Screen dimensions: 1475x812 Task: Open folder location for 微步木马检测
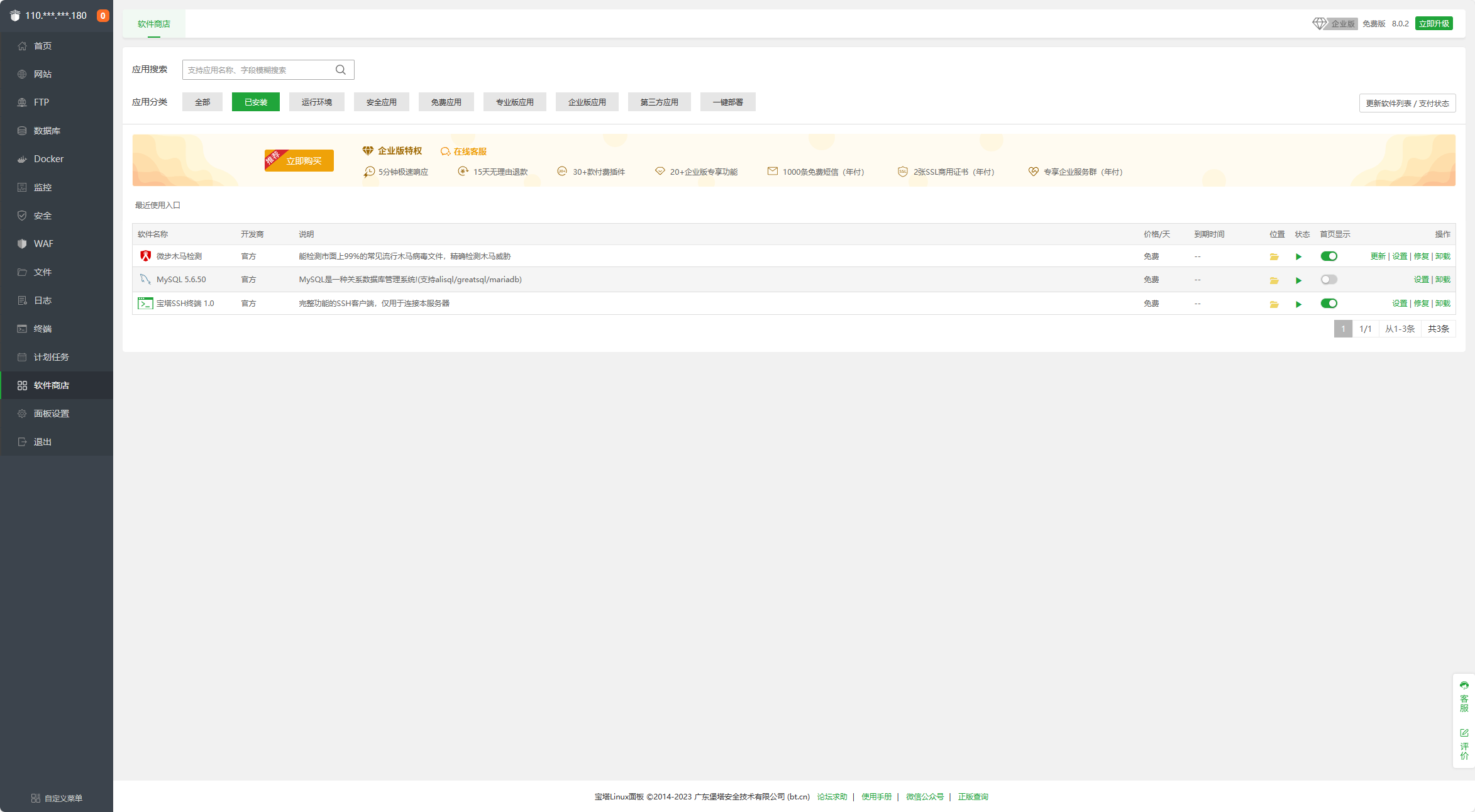[x=1274, y=256]
